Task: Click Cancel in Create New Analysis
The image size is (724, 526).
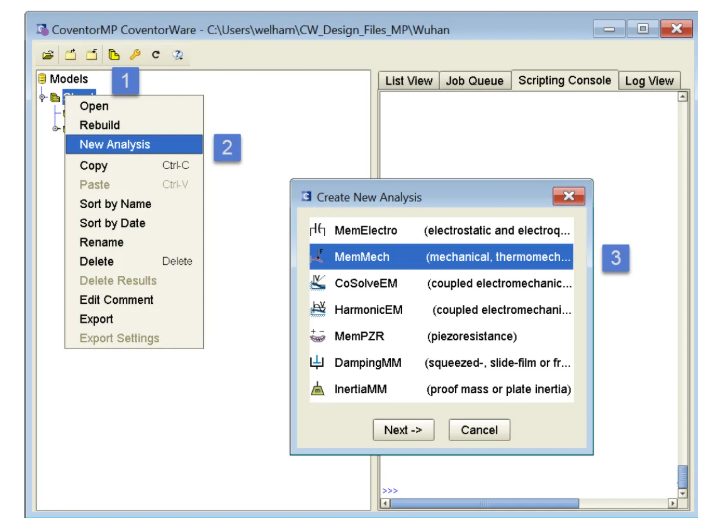Action: coord(479,430)
